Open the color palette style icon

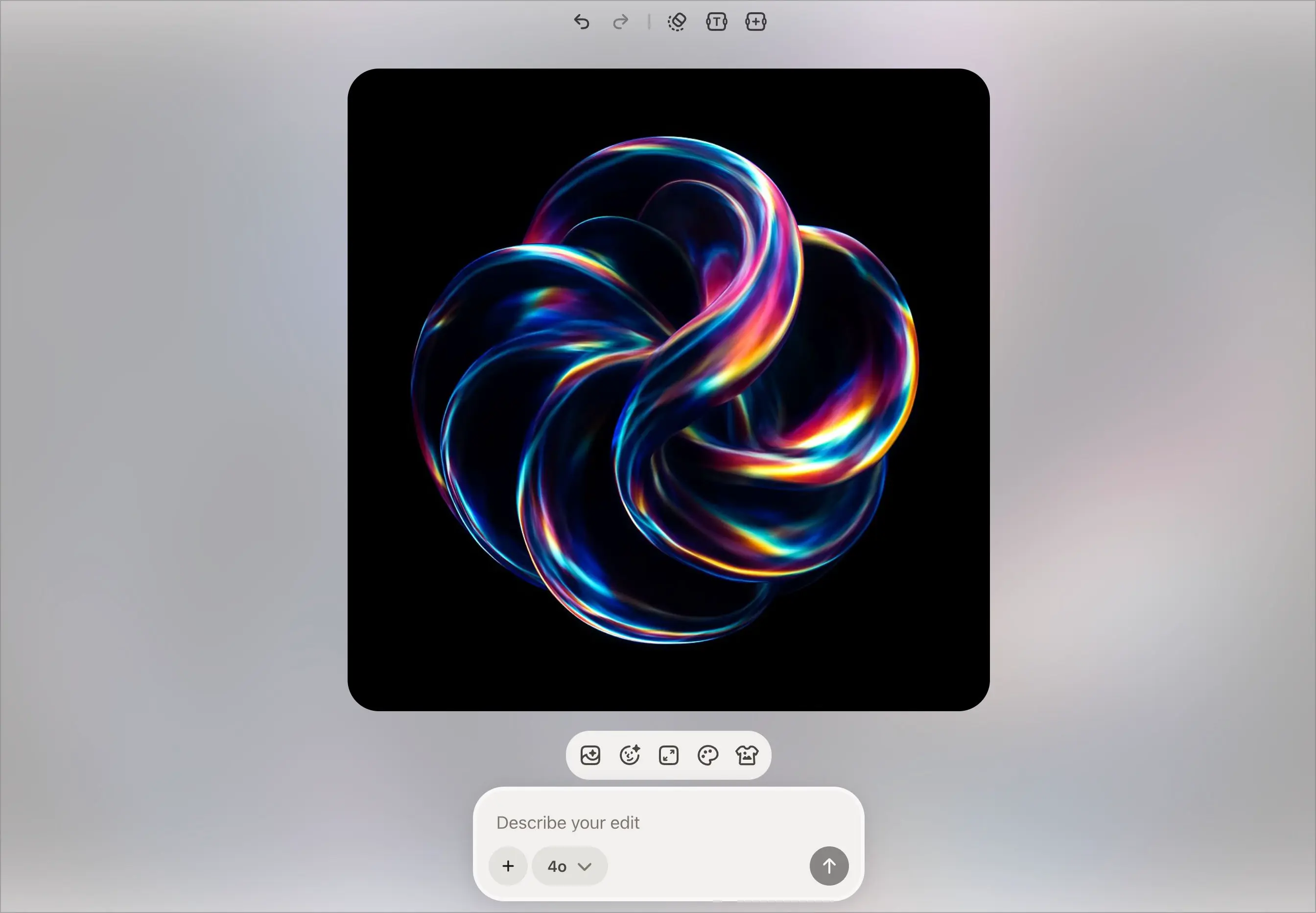point(708,755)
